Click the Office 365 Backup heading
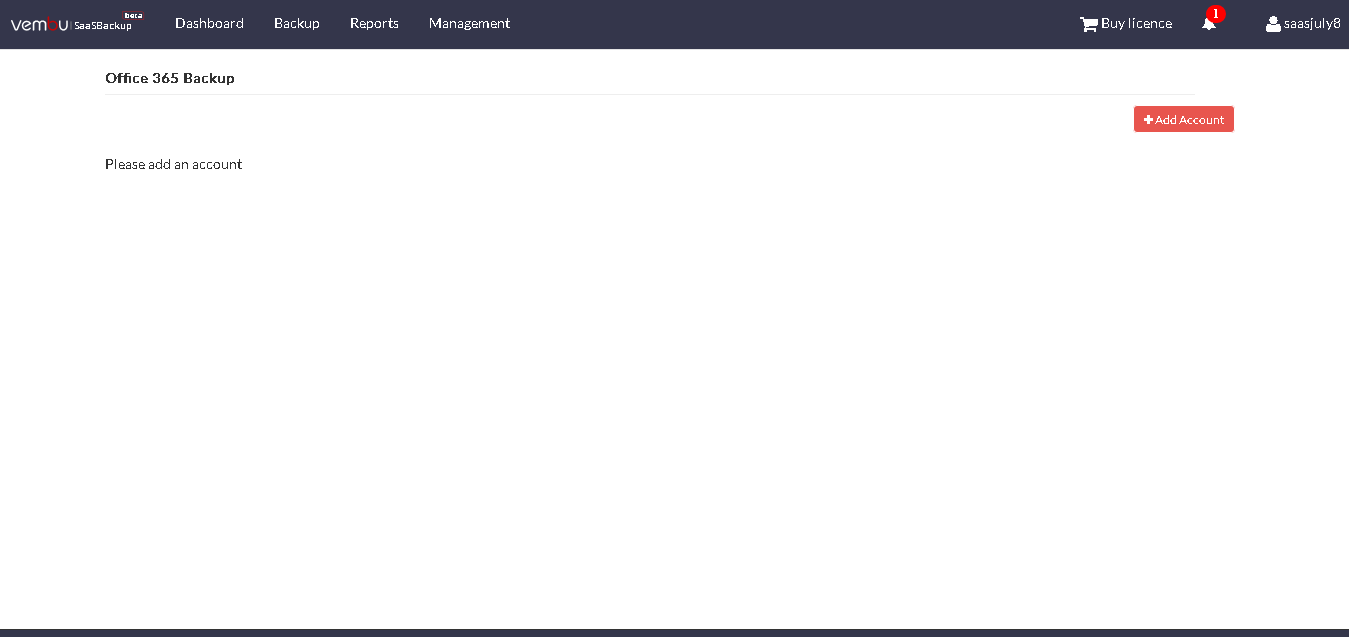 coord(170,78)
